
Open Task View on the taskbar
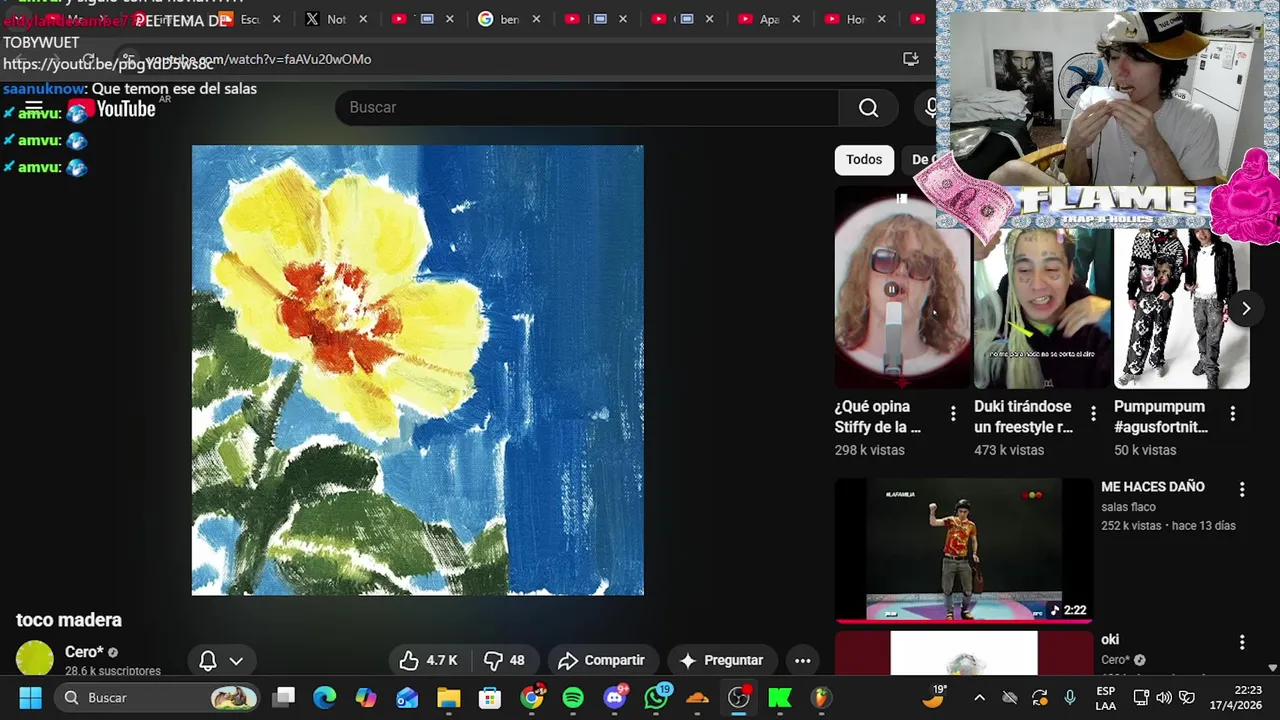(x=285, y=697)
